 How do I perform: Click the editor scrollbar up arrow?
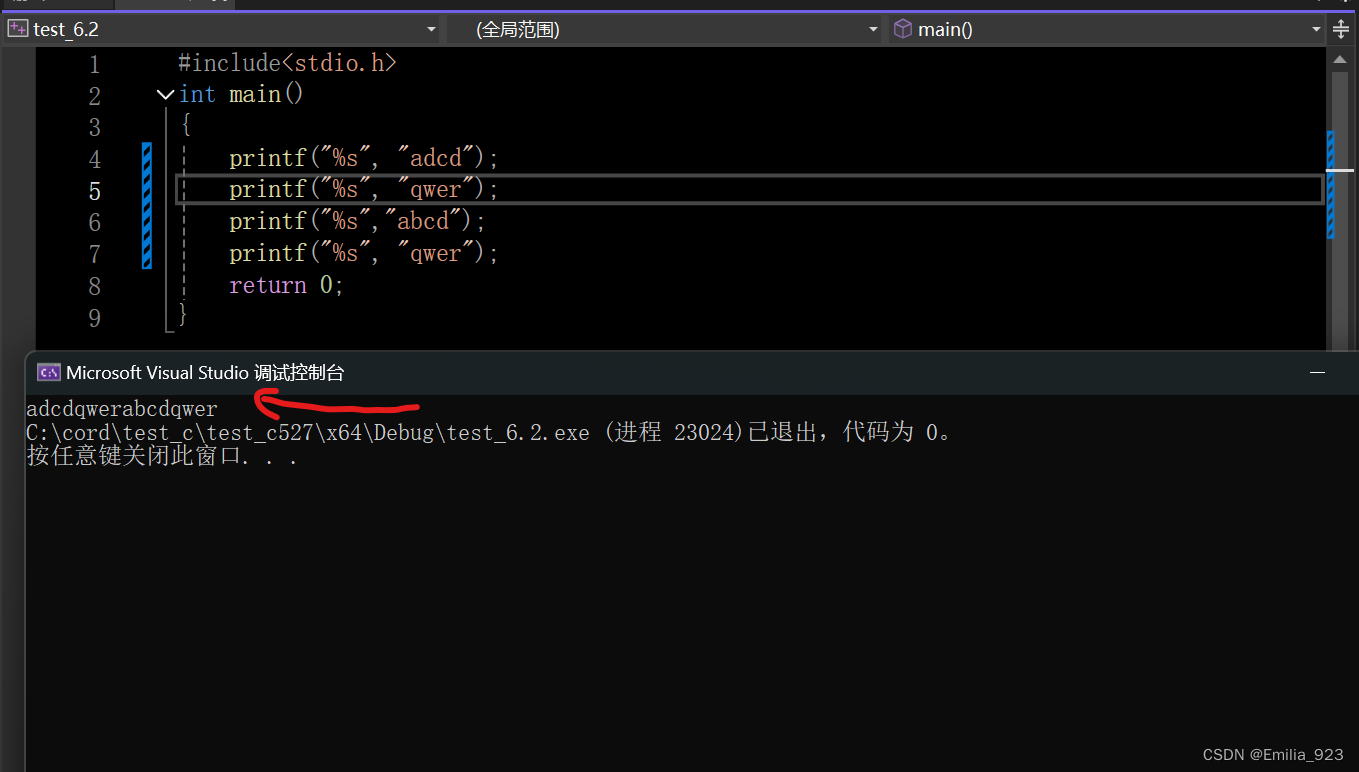1340,60
